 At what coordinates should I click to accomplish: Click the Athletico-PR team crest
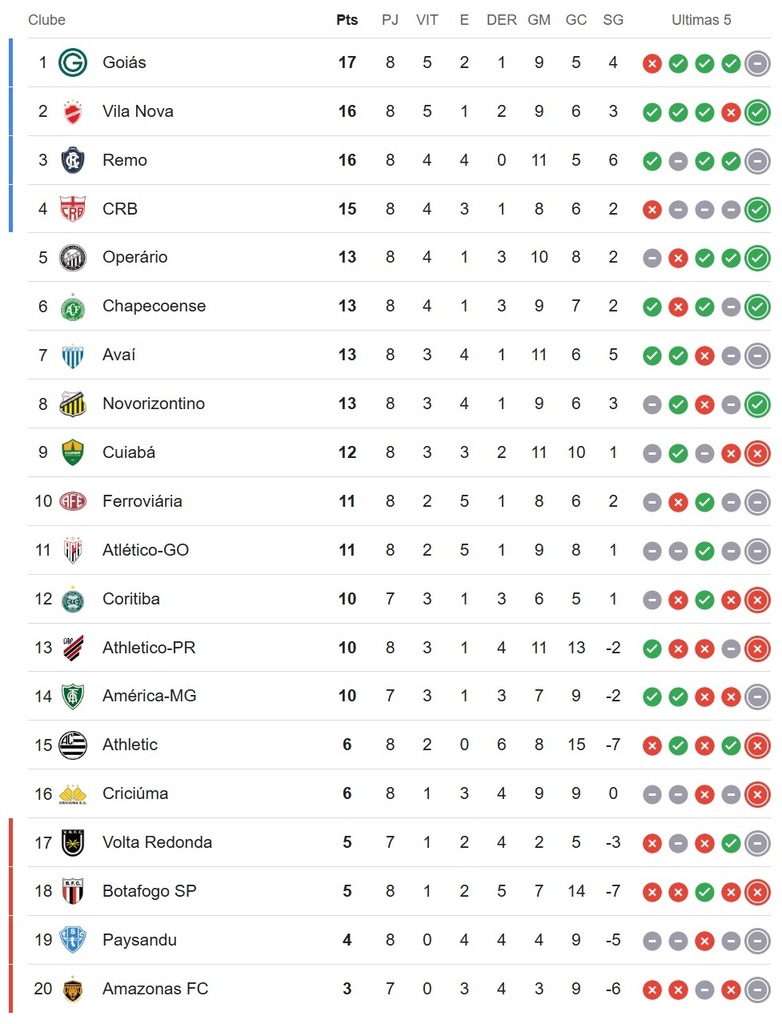(73, 648)
